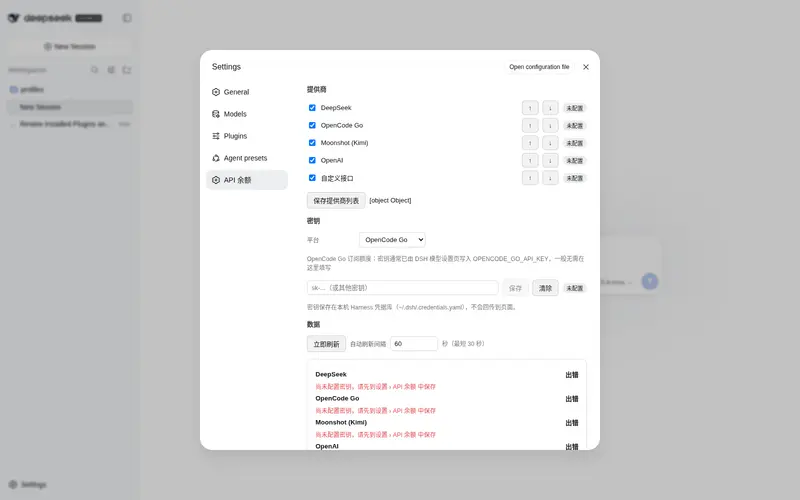The width and height of the screenshot is (800, 500).
Task: Select the API 余额 tab
Action: (247, 180)
